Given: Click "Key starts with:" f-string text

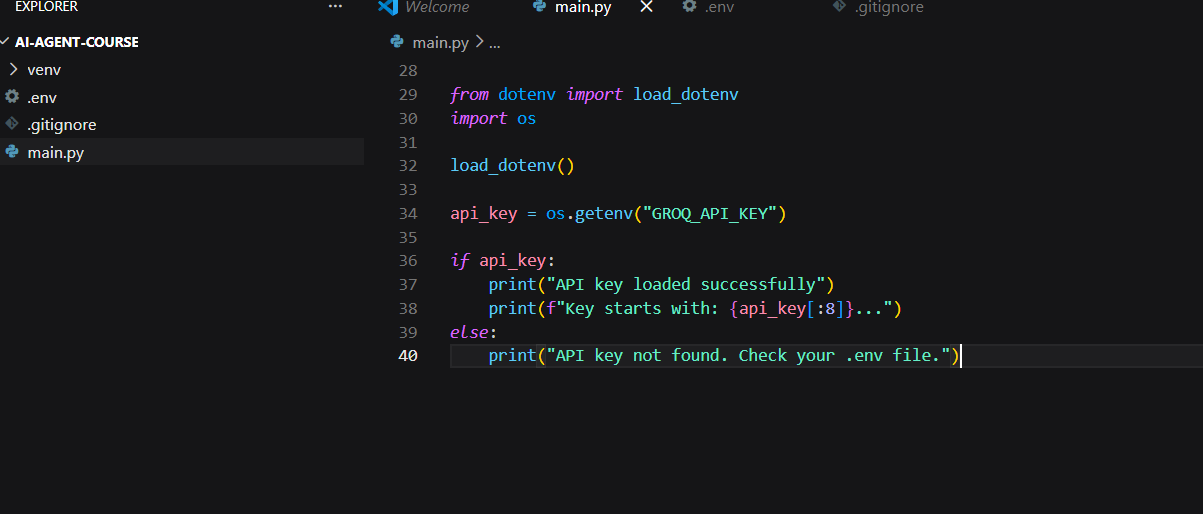Looking at the screenshot, I should pyautogui.click(x=642, y=309).
